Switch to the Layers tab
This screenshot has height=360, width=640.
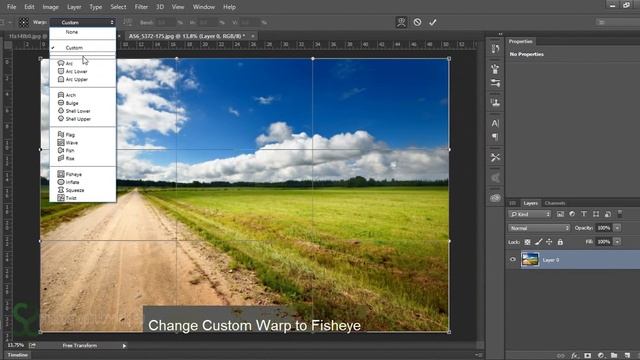point(531,203)
